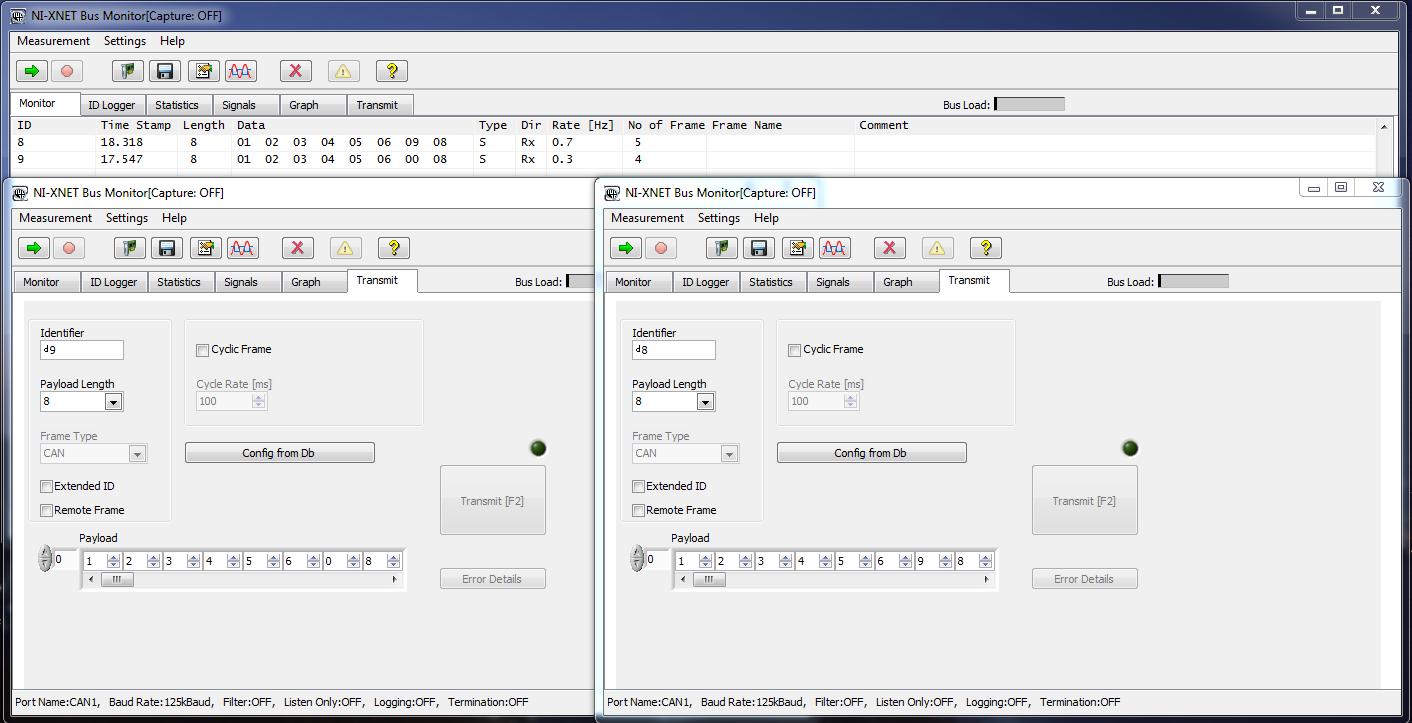The image size is (1412, 723).
Task: Open Payload Length dropdown in the left Transmit window
Action: pyautogui.click(x=113, y=402)
